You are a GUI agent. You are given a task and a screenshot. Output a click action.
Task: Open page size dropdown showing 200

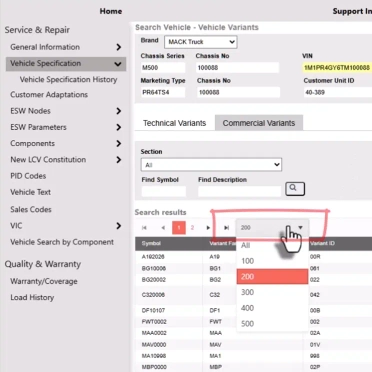tap(272, 228)
